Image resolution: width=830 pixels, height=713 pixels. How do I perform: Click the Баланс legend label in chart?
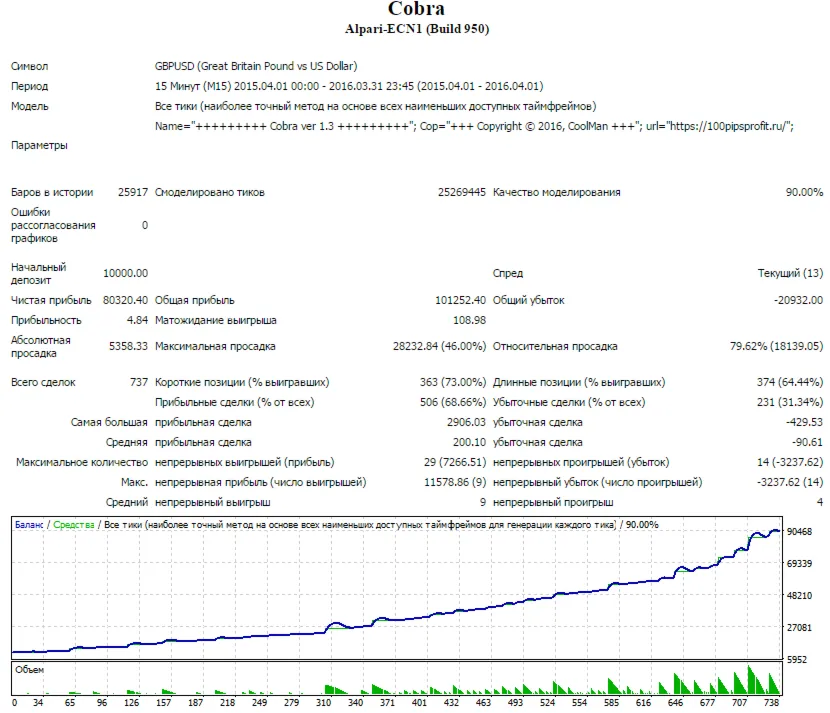coord(29,525)
